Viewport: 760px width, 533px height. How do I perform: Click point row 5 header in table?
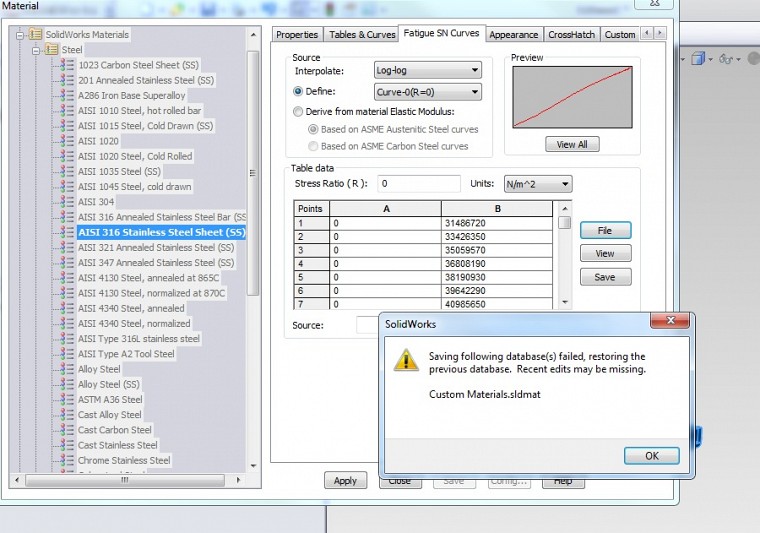312,278
